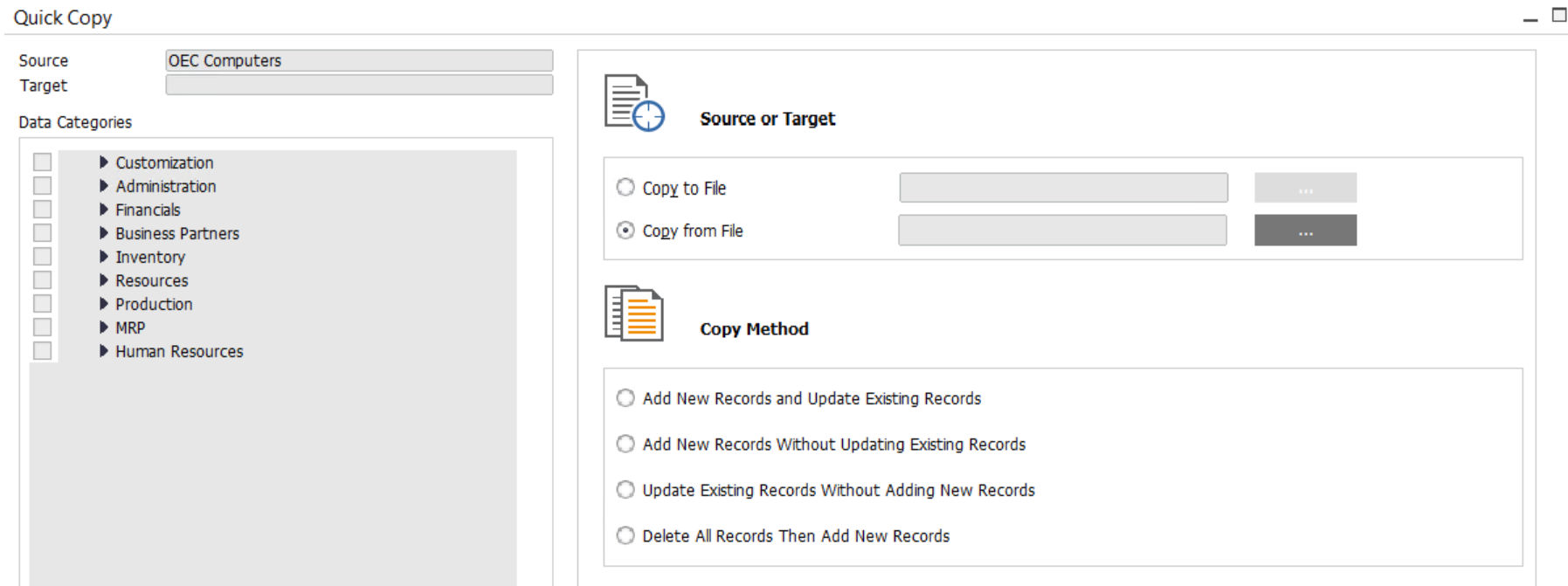Screen dimensions: 1568x586
Task: Minimize the Quick Copy window
Action: (x=1530, y=17)
